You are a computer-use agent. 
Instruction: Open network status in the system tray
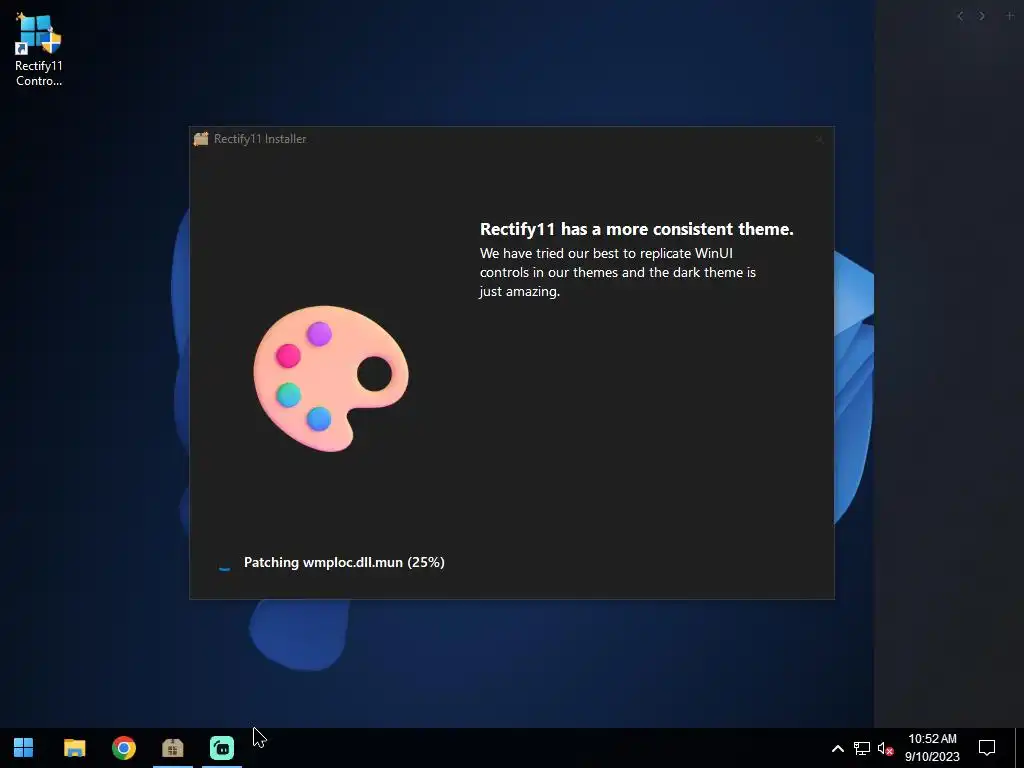coord(862,748)
